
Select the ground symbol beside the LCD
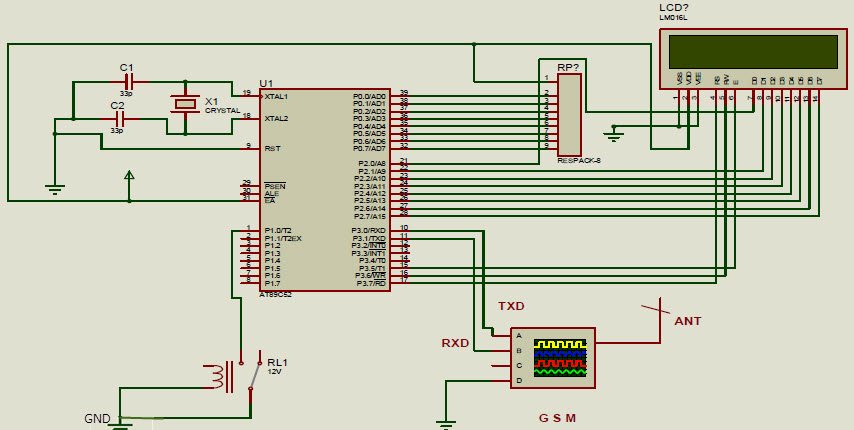[614, 134]
